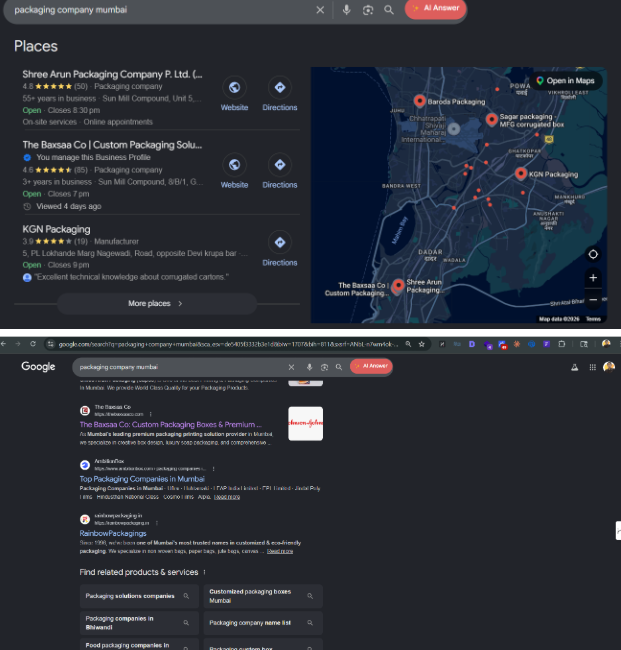Select Shree Arun Packaging pin on map
The image size is (621, 650).
398,285
